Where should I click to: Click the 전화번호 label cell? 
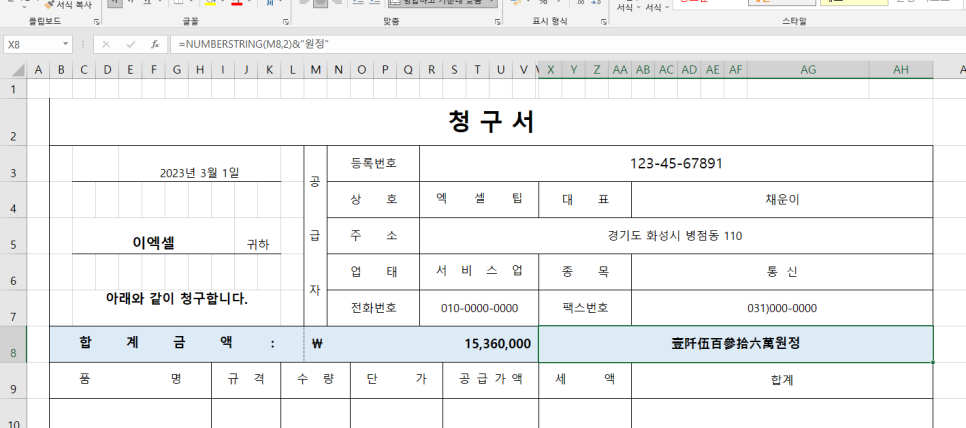(x=373, y=308)
